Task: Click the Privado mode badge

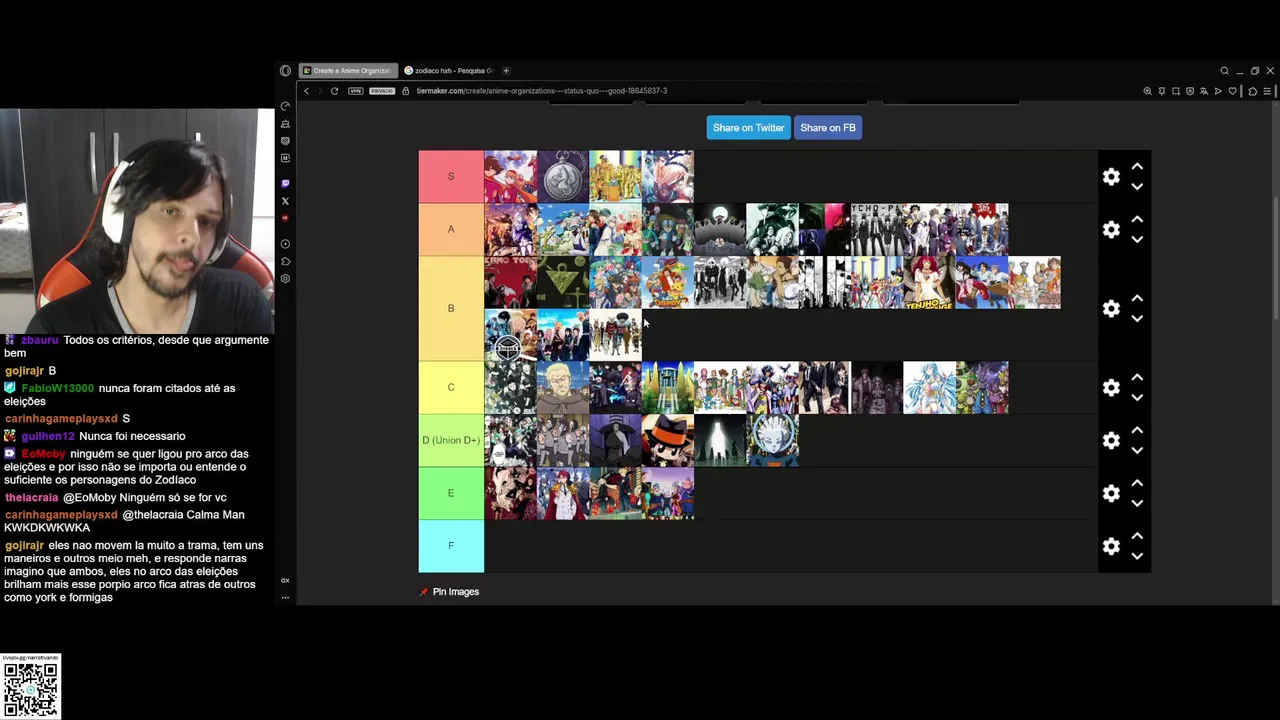Action: coord(382,91)
